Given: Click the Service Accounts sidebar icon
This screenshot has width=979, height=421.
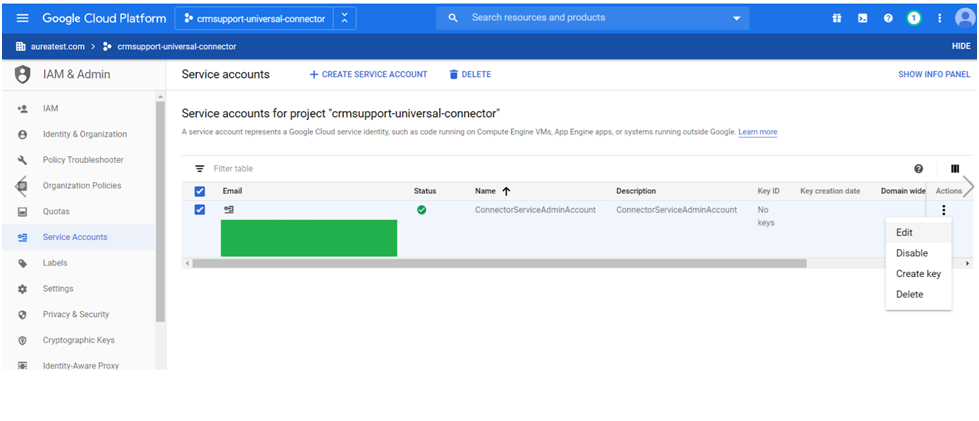Looking at the screenshot, I should pos(22,237).
